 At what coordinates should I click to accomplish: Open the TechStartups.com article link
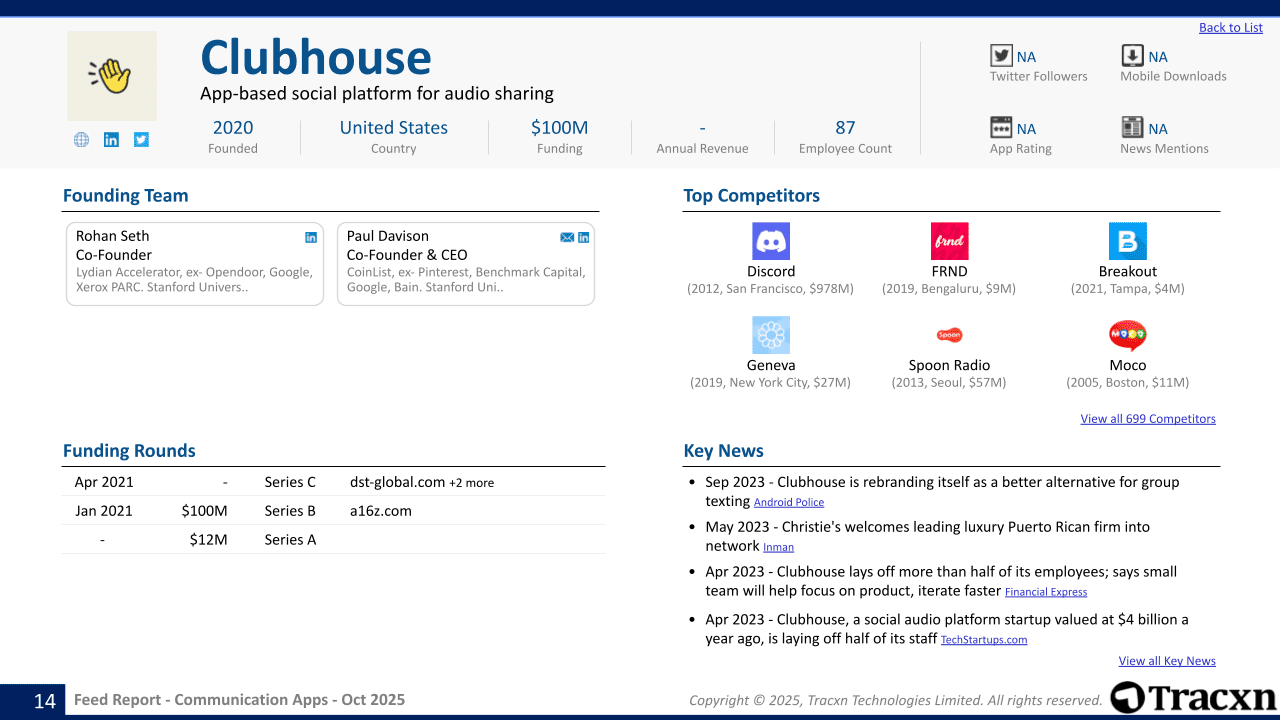pos(983,640)
